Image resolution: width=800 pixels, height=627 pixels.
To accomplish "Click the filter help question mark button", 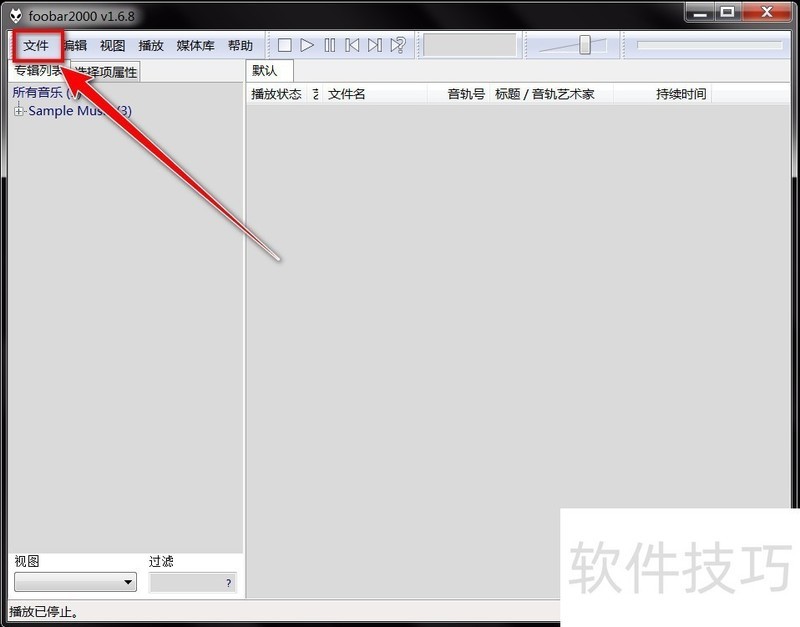I will point(227,583).
